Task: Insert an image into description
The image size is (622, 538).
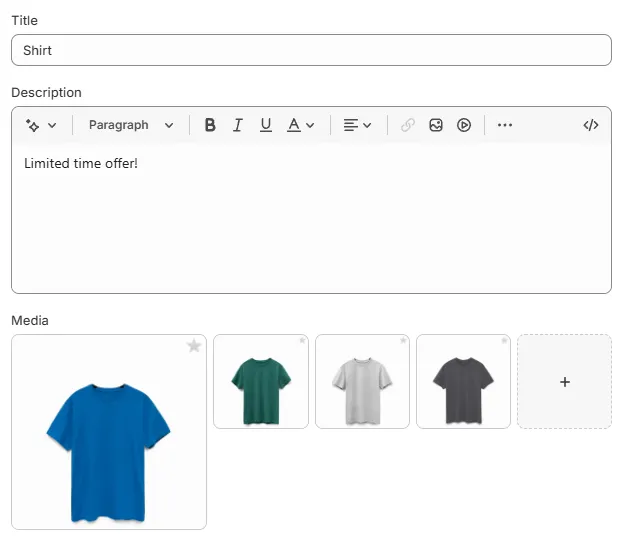Action: pyautogui.click(x=436, y=125)
